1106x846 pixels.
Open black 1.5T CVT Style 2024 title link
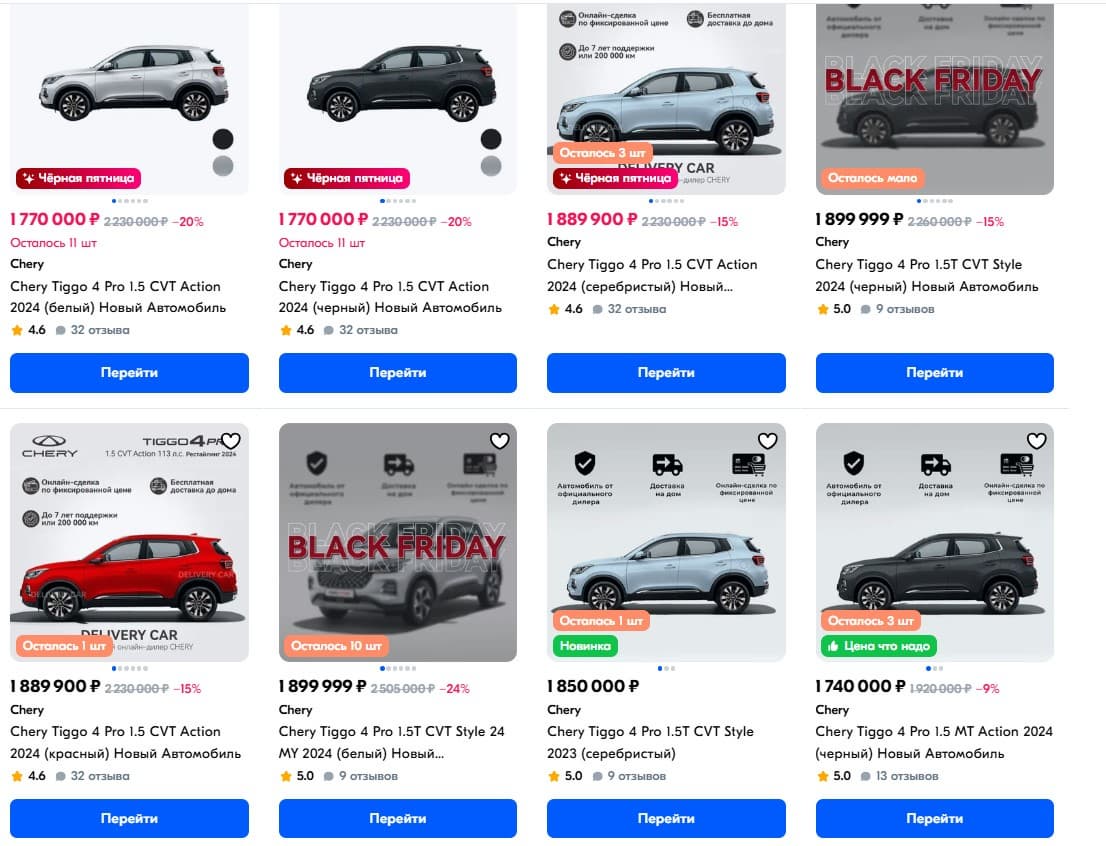[932, 275]
